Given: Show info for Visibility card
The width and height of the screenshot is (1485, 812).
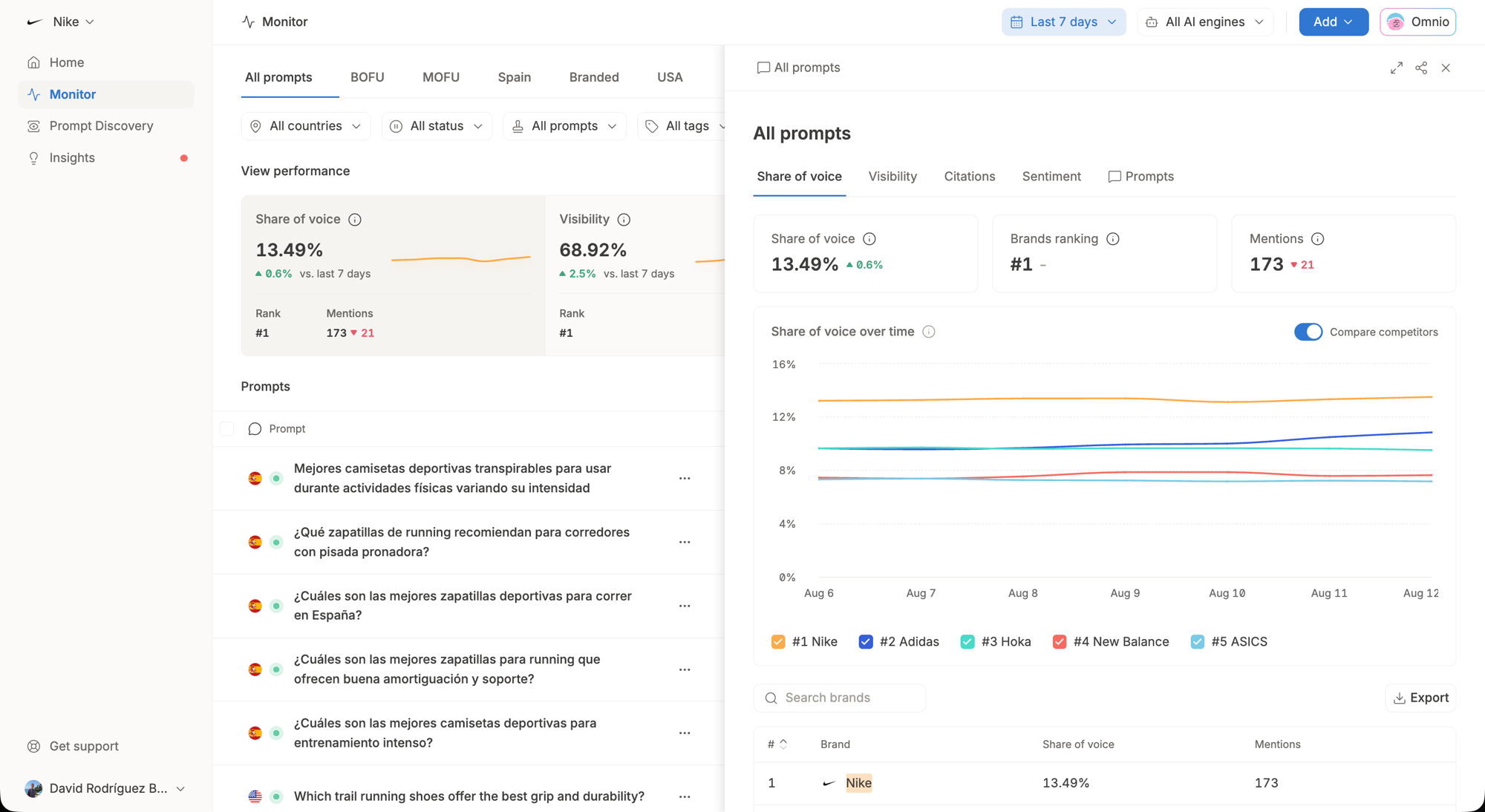Looking at the screenshot, I should point(624,220).
